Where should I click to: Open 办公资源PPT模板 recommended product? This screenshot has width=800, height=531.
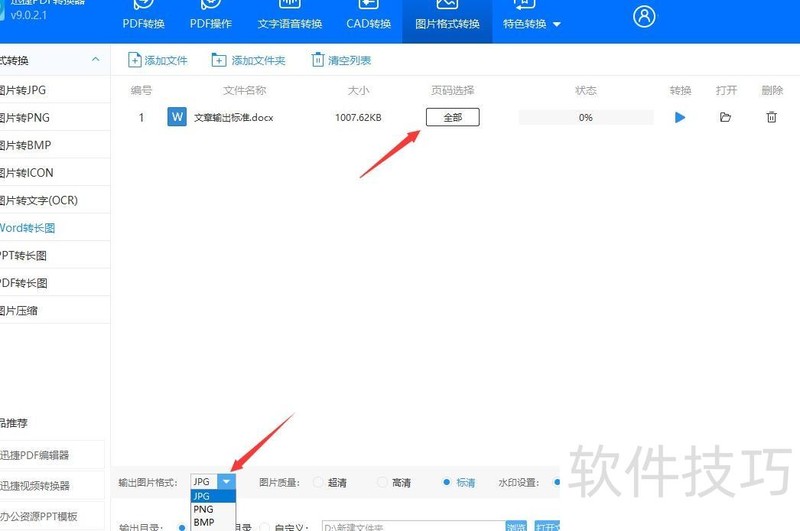[x=52, y=516]
